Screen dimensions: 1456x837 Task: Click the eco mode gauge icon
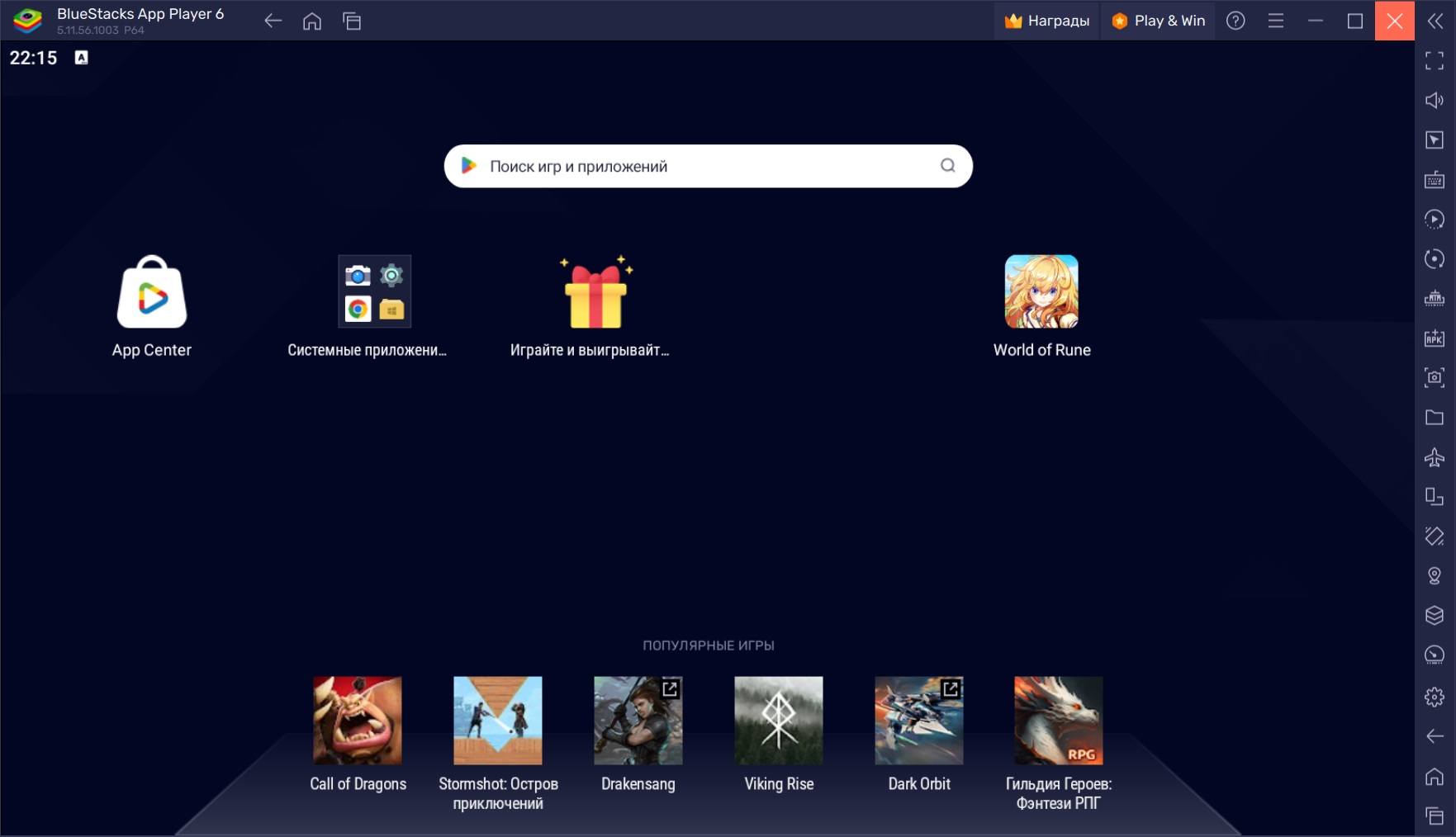coord(1435,655)
